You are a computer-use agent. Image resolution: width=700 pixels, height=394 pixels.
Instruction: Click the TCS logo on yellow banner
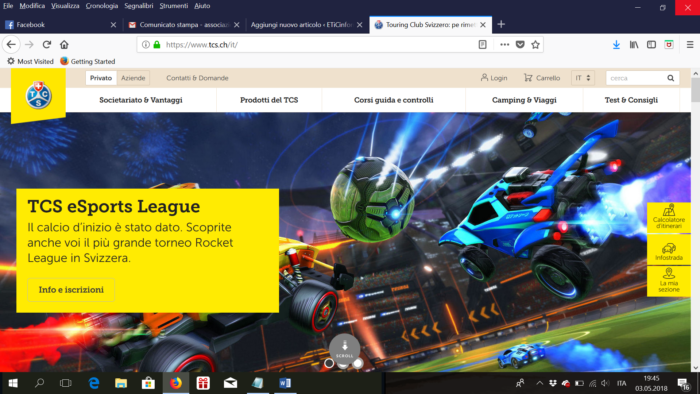coord(38,95)
